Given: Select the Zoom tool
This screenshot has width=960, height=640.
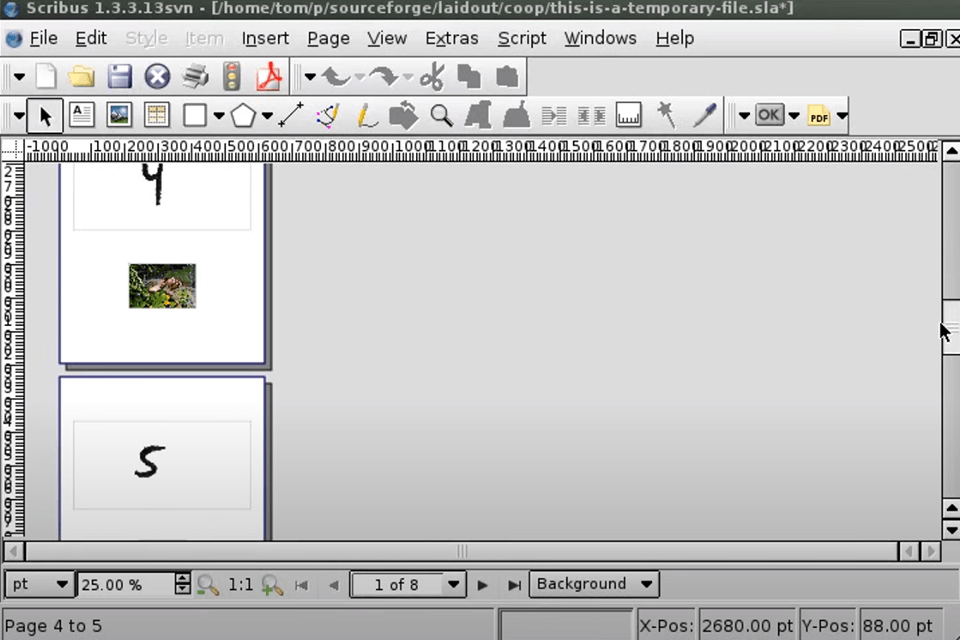Looking at the screenshot, I should point(441,115).
